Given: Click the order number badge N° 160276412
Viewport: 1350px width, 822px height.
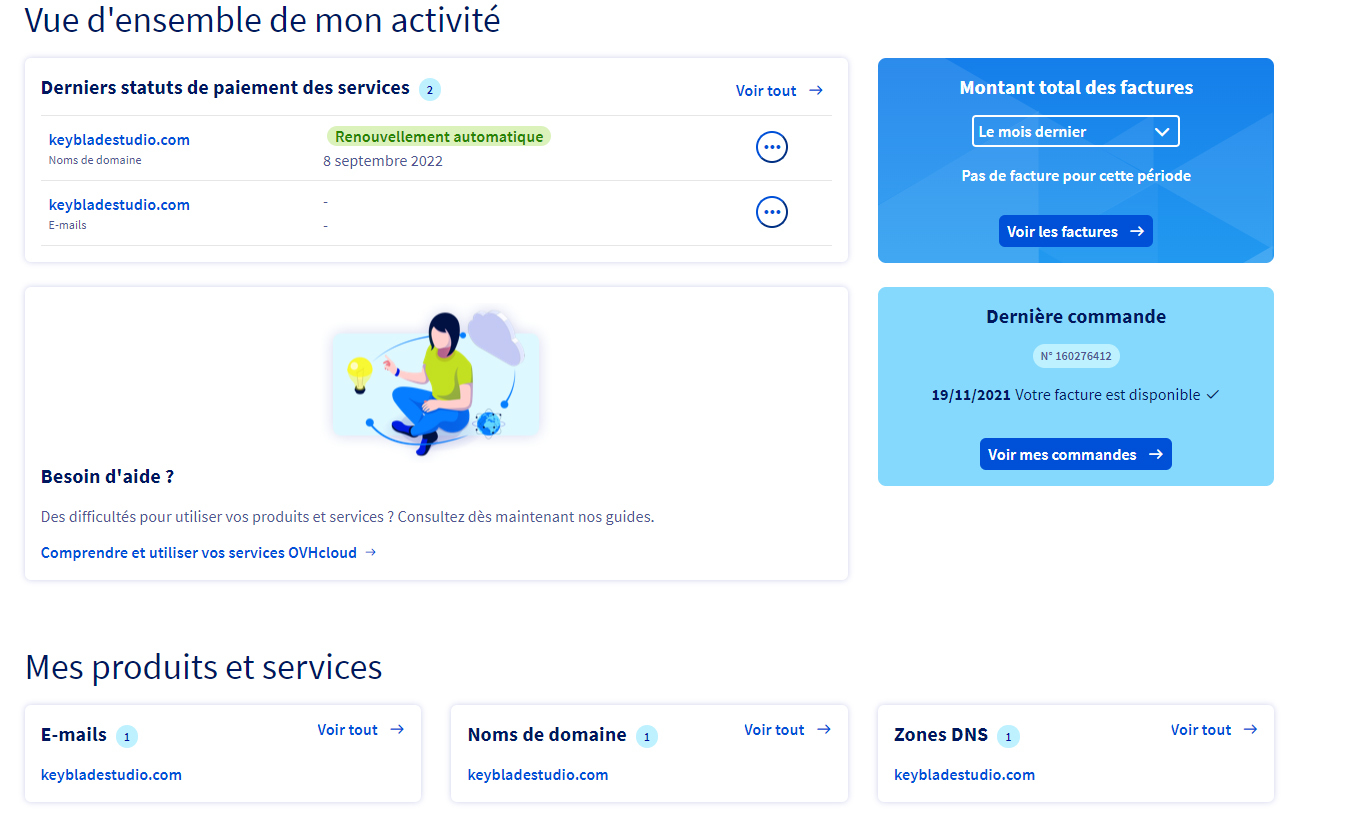Looking at the screenshot, I should 1076,356.
